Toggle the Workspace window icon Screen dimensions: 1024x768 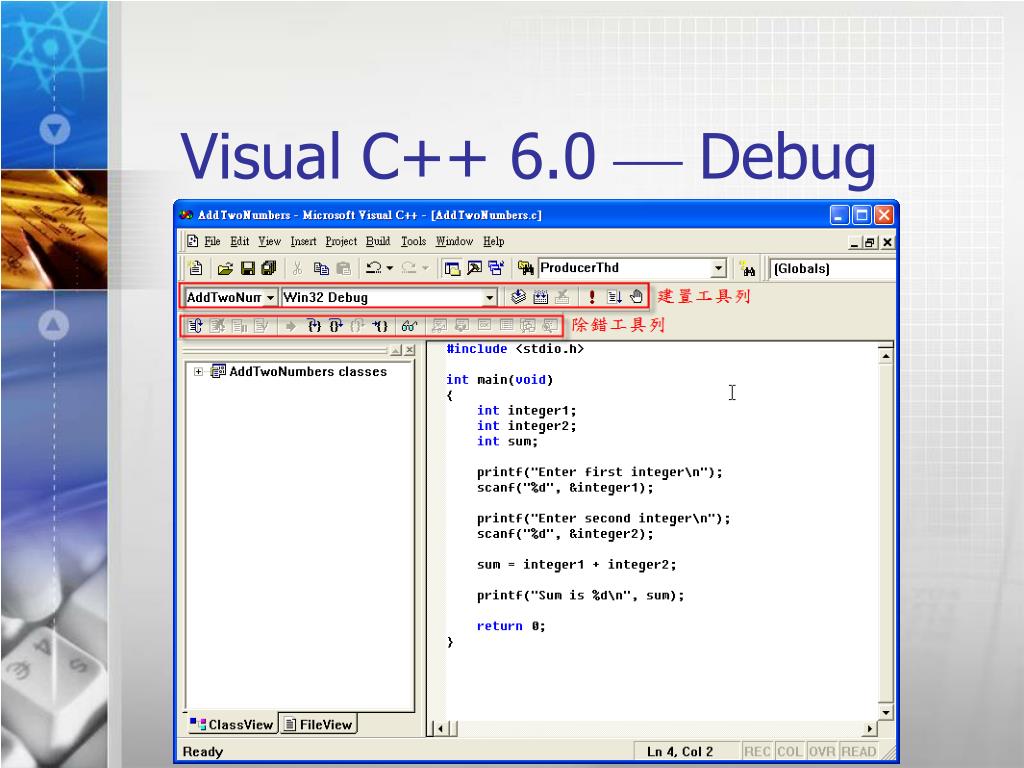[x=452, y=268]
